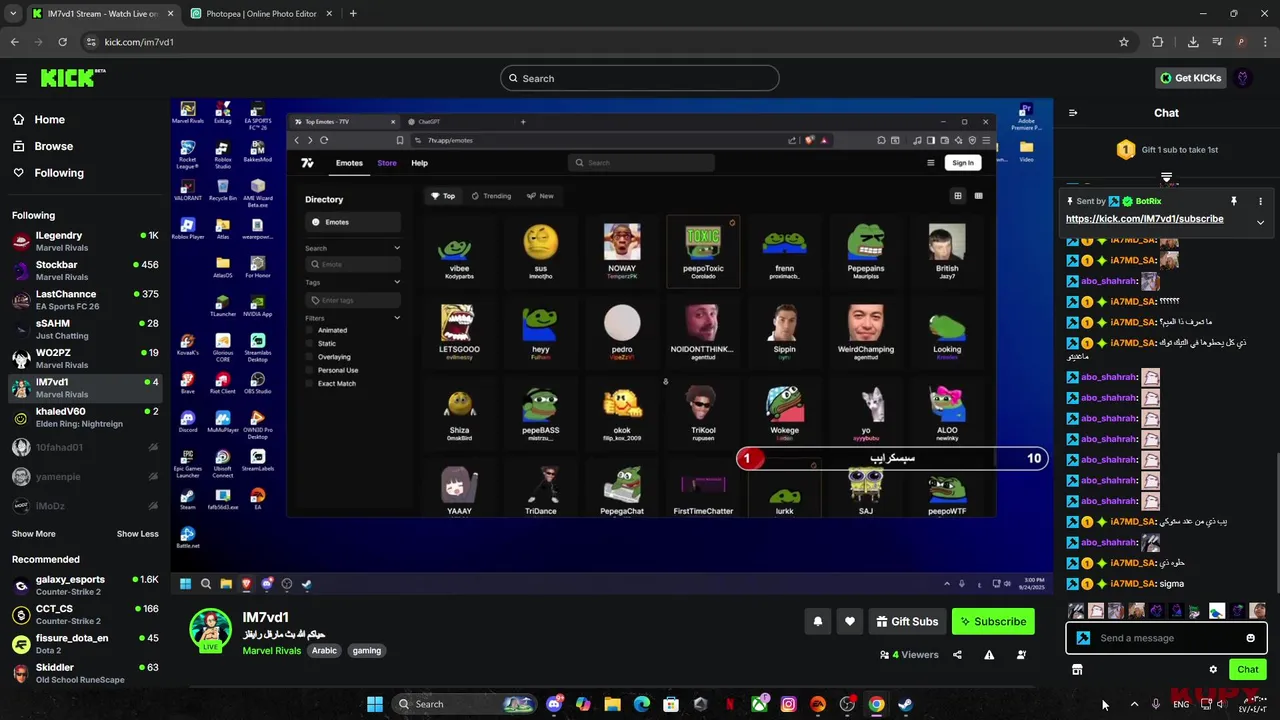Click the Arabic tag

(x=324, y=650)
